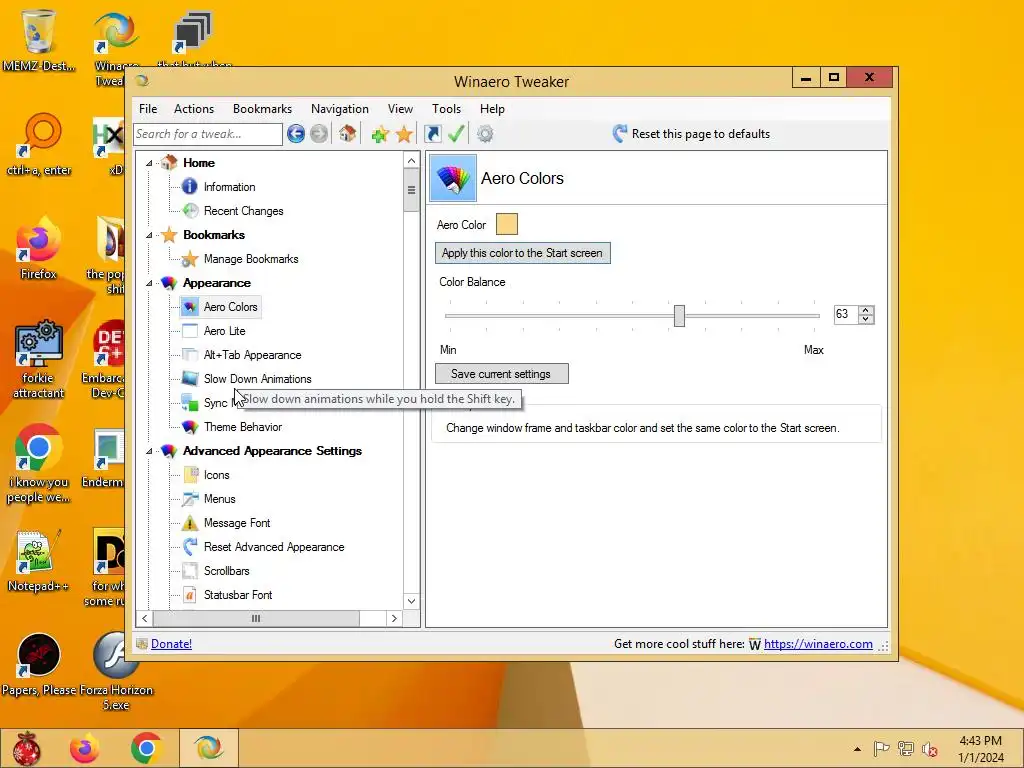Click the Information tree item icon
1024x768 pixels.
[x=189, y=187]
